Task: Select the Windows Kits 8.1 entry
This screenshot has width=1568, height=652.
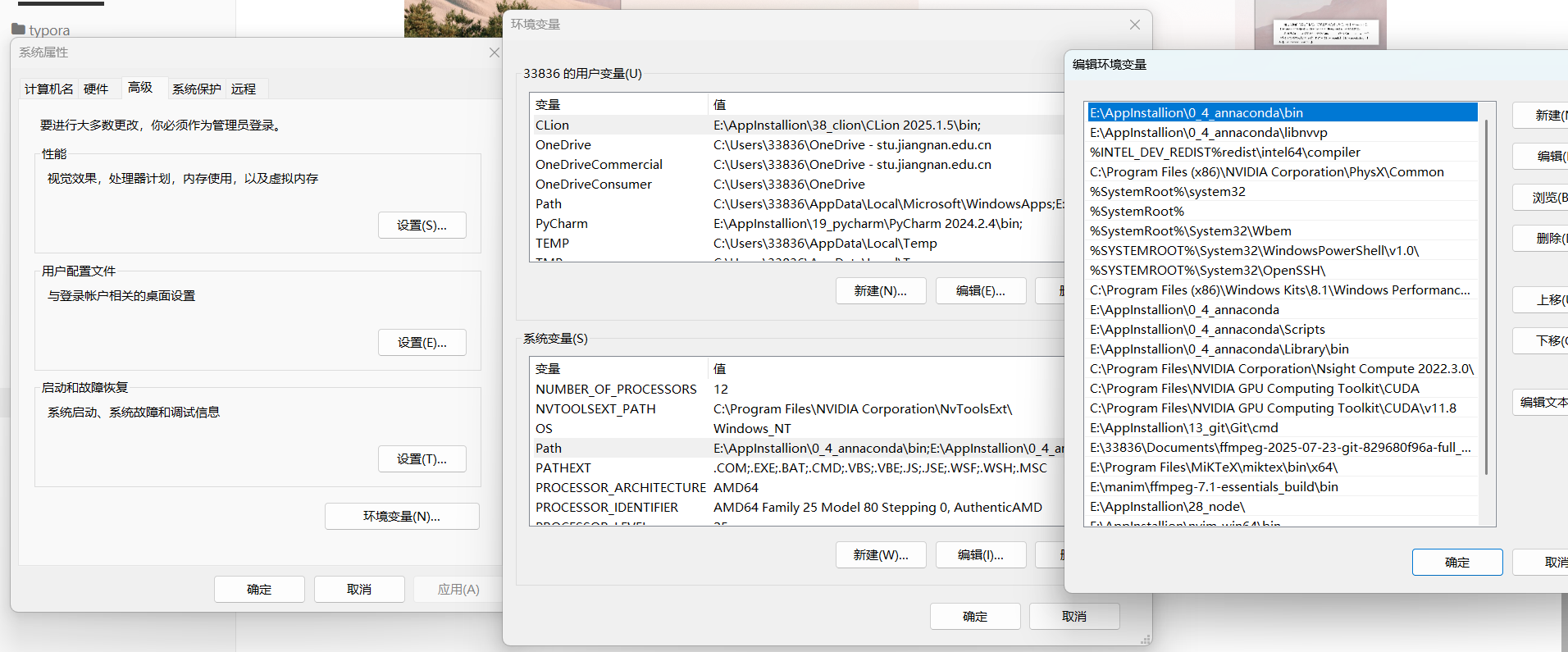Action: tap(1282, 290)
